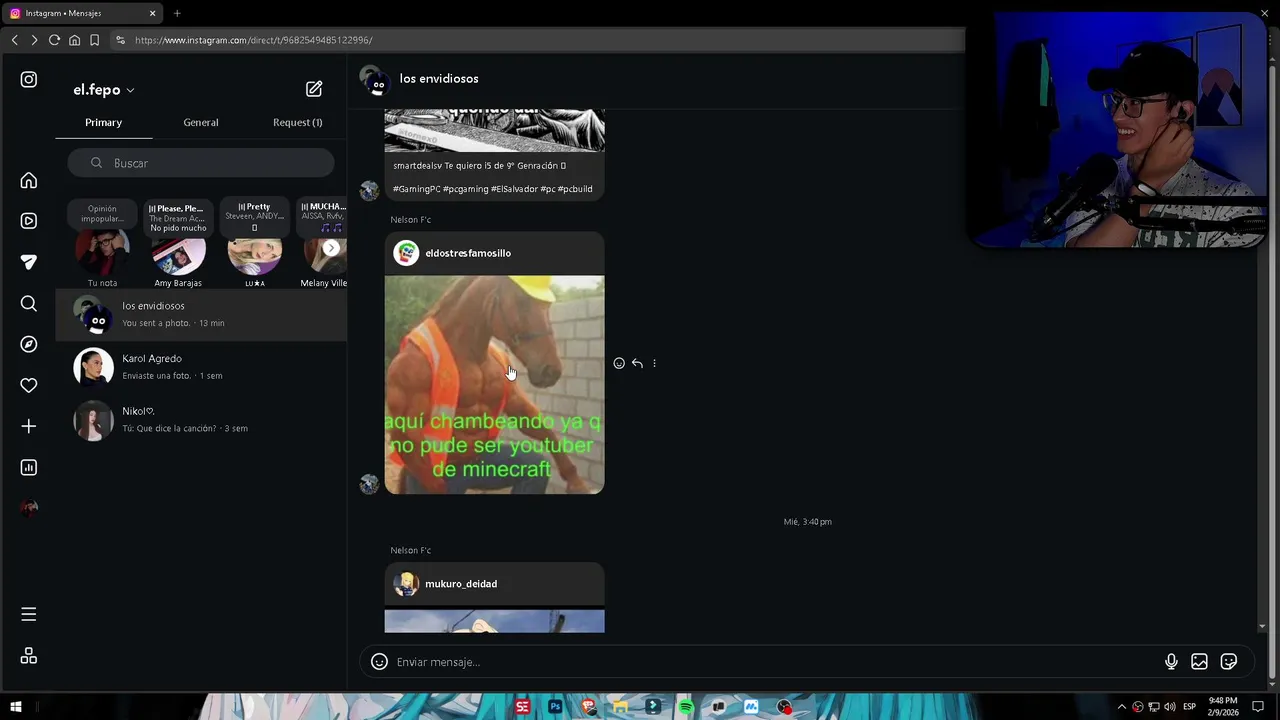This screenshot has width=1280, height=720.
Task: Start a new message with compose icon
Action: pos(314,89)
